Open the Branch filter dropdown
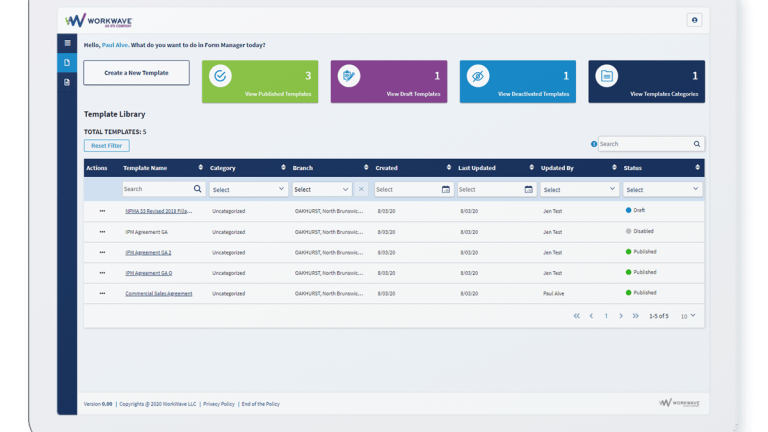Screen dimensions: 768x432 (x=322, y=190)
